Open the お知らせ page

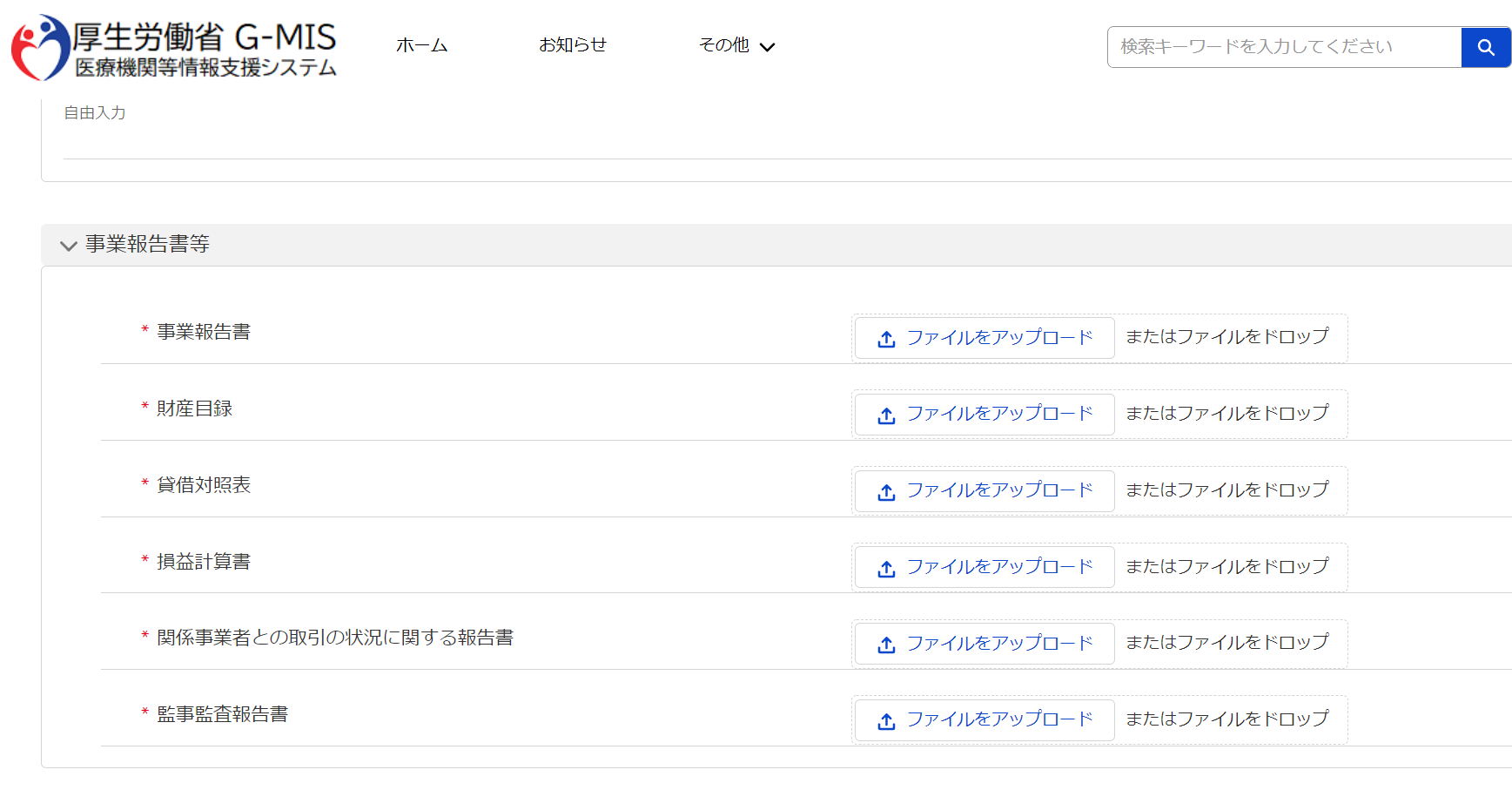[x=573, y=45]
